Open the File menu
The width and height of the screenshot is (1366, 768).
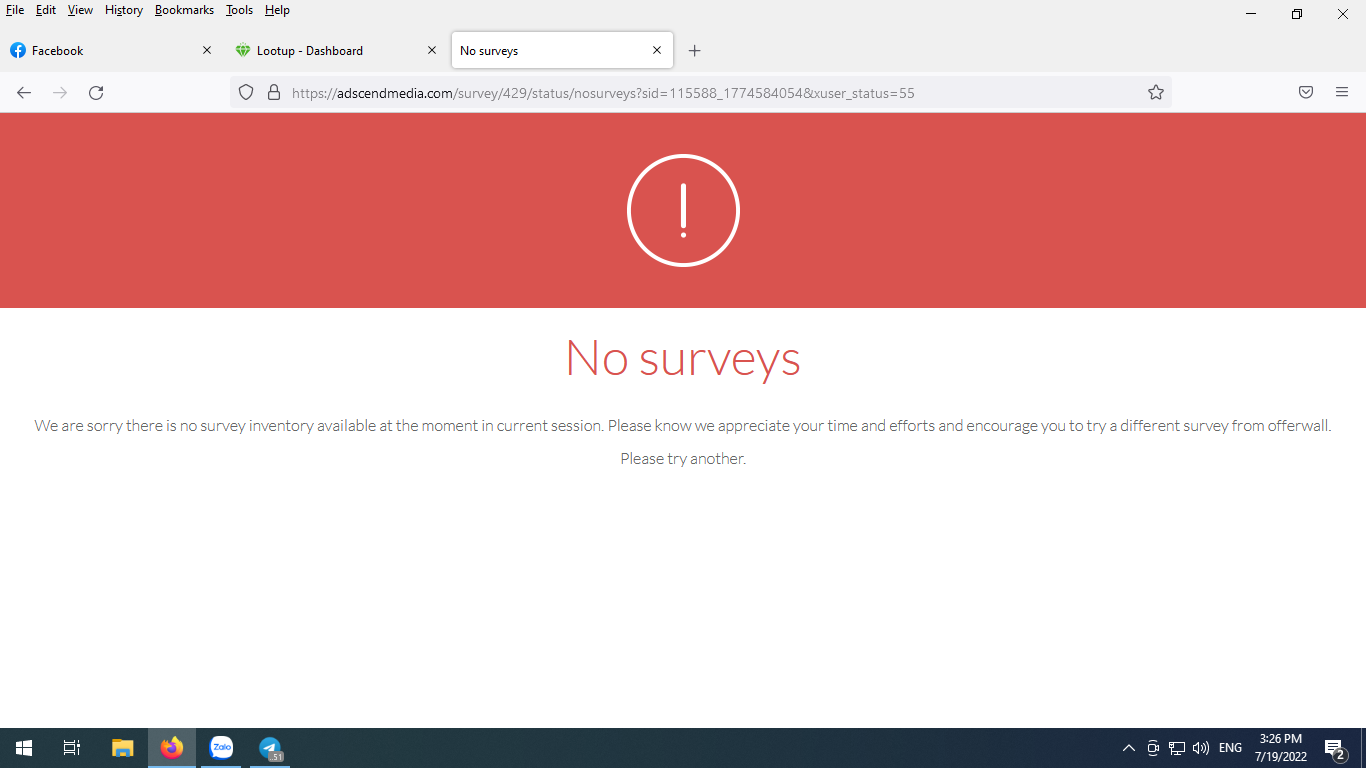15,10
